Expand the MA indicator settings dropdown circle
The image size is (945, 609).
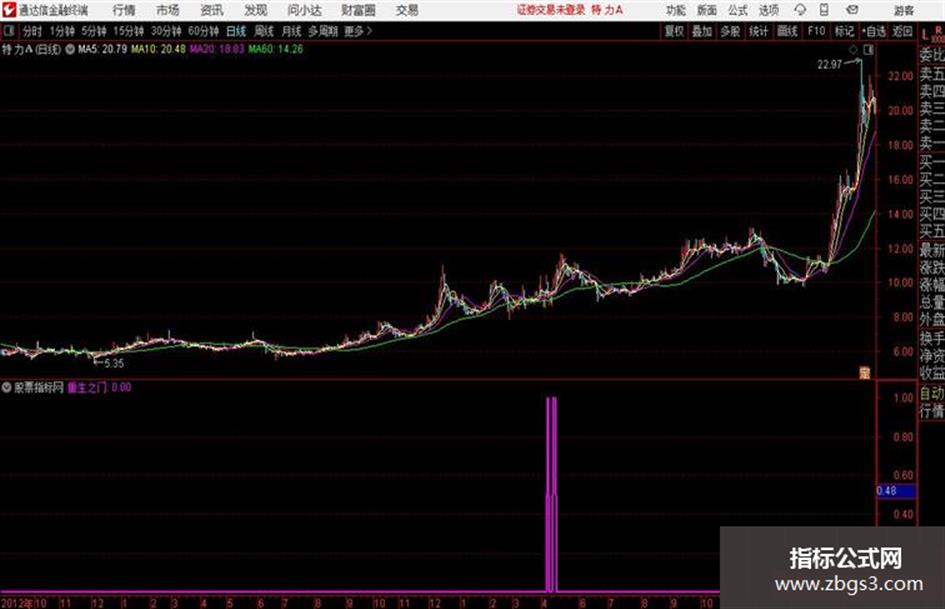70,49
